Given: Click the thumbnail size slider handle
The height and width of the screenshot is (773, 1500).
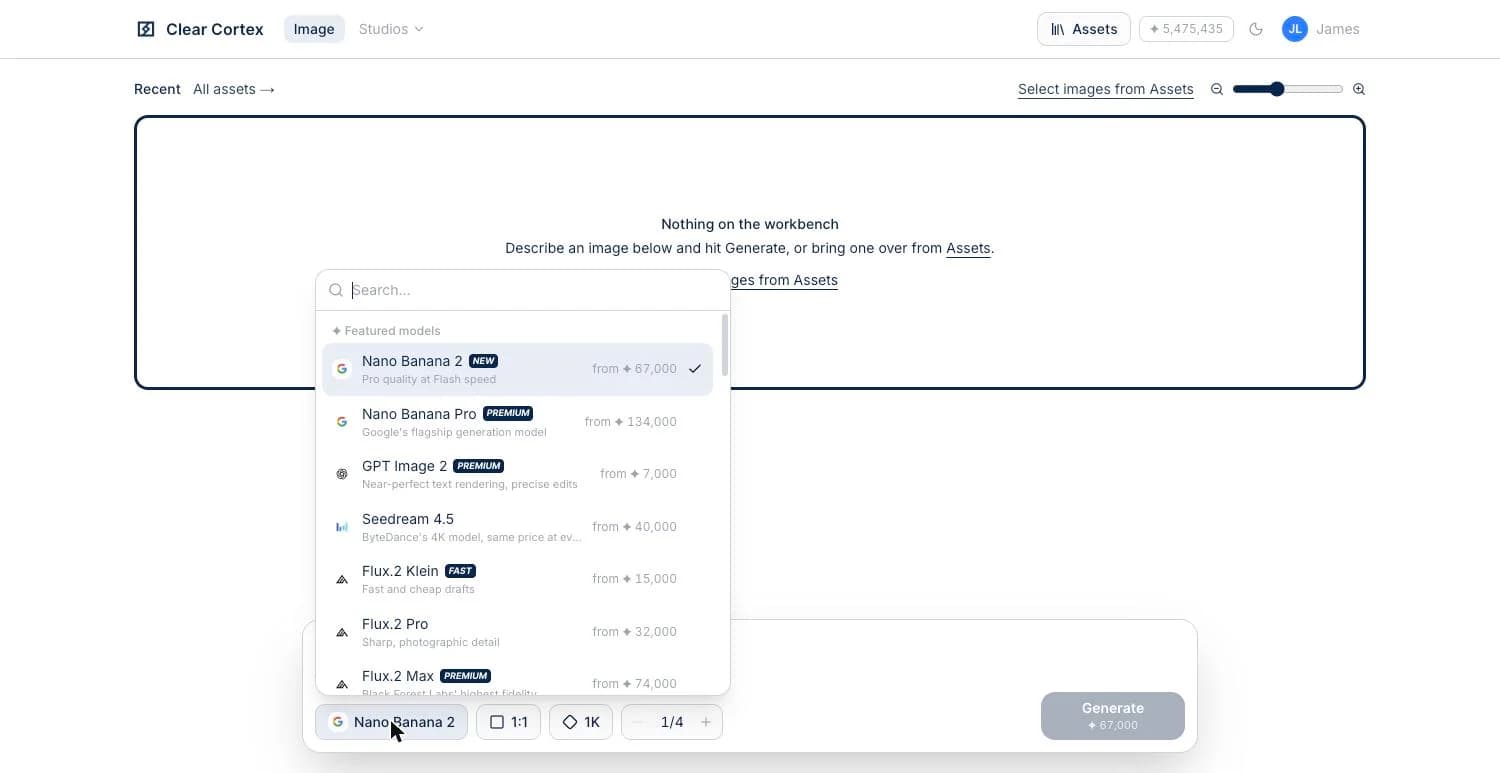Looking at the screenshot, I should coord(1277,89).
